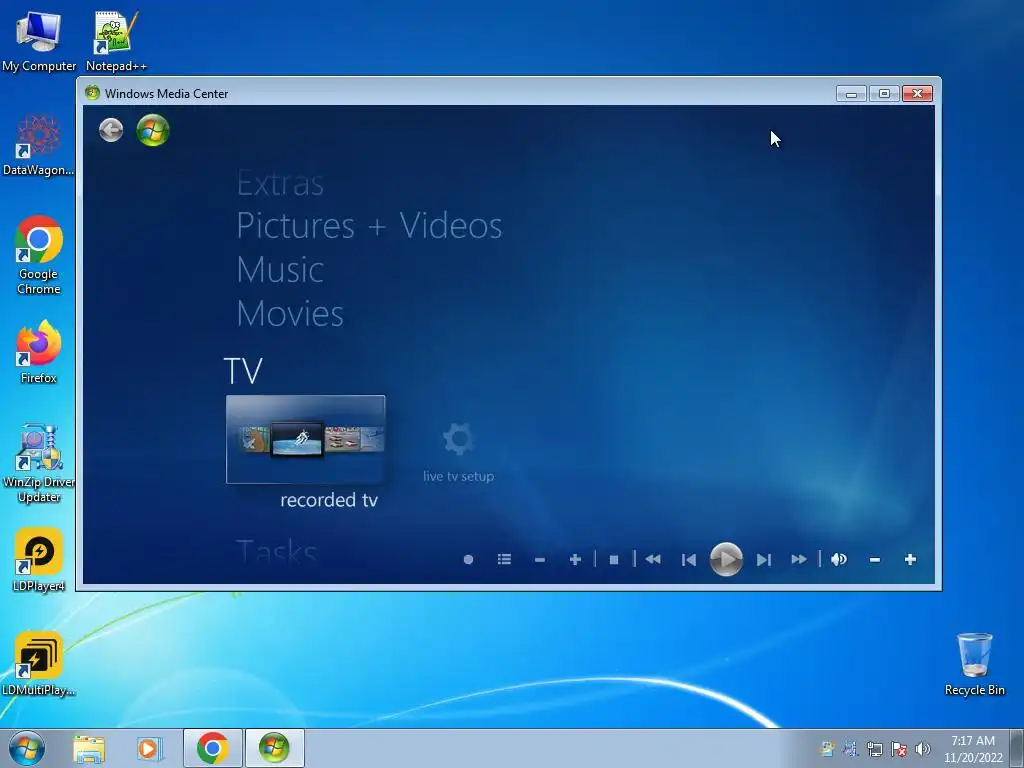
Task: Select the Movies menu category
Action: click(x=290, y=313)
